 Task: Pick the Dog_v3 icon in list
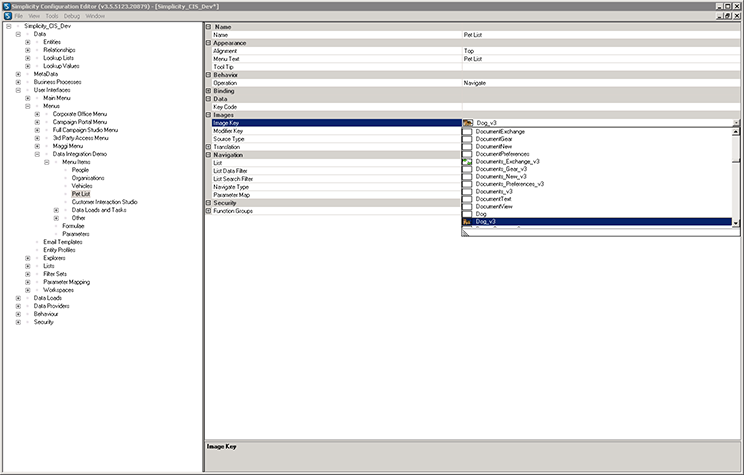click(x=467, y=222)
